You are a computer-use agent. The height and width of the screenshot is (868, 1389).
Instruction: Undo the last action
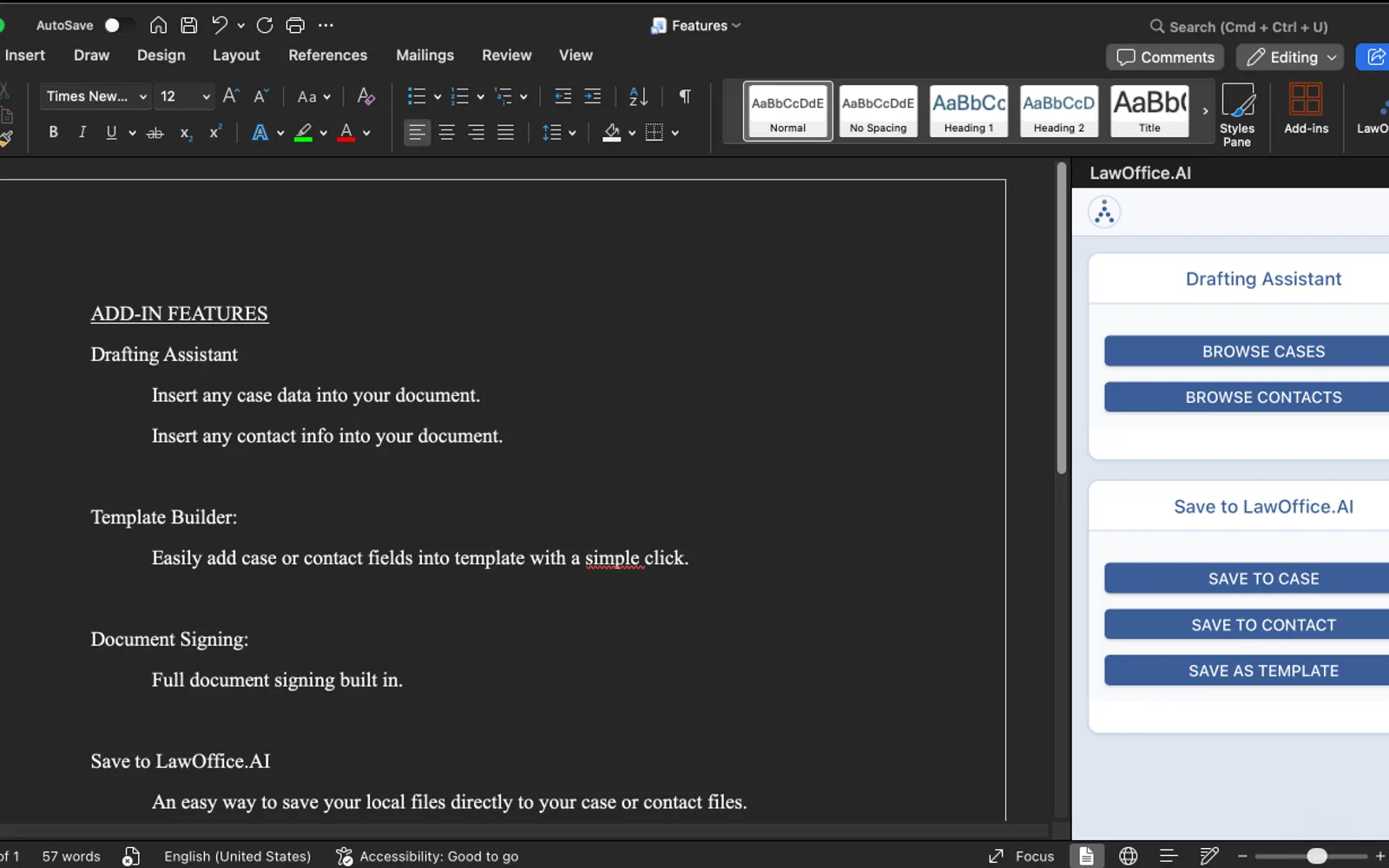tap(220, 25)
